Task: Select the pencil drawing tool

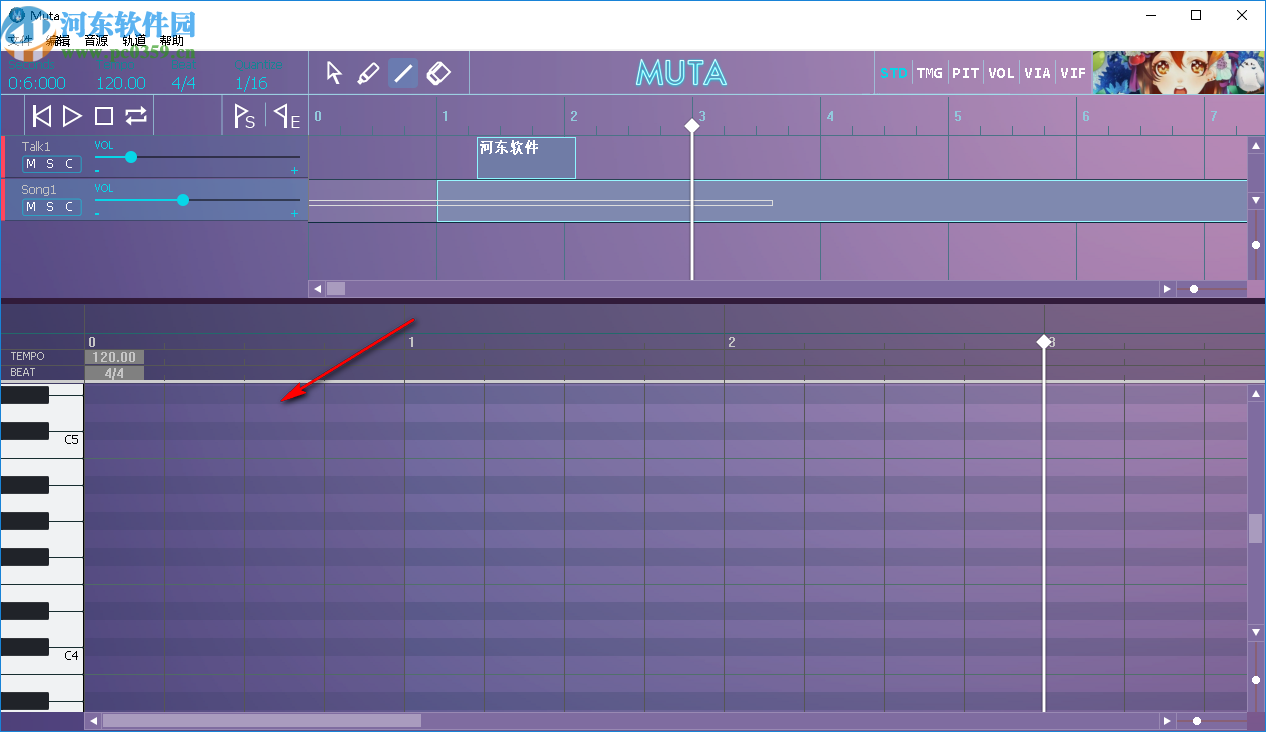Action: (x=369, y=73)
